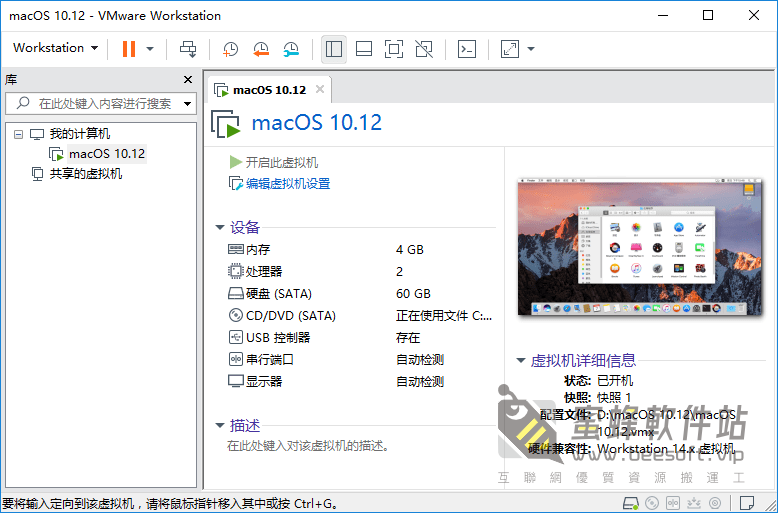Collapse the 我的计算机 tree node
Viewport: 778px width, 513px height.
coord(18,134)
